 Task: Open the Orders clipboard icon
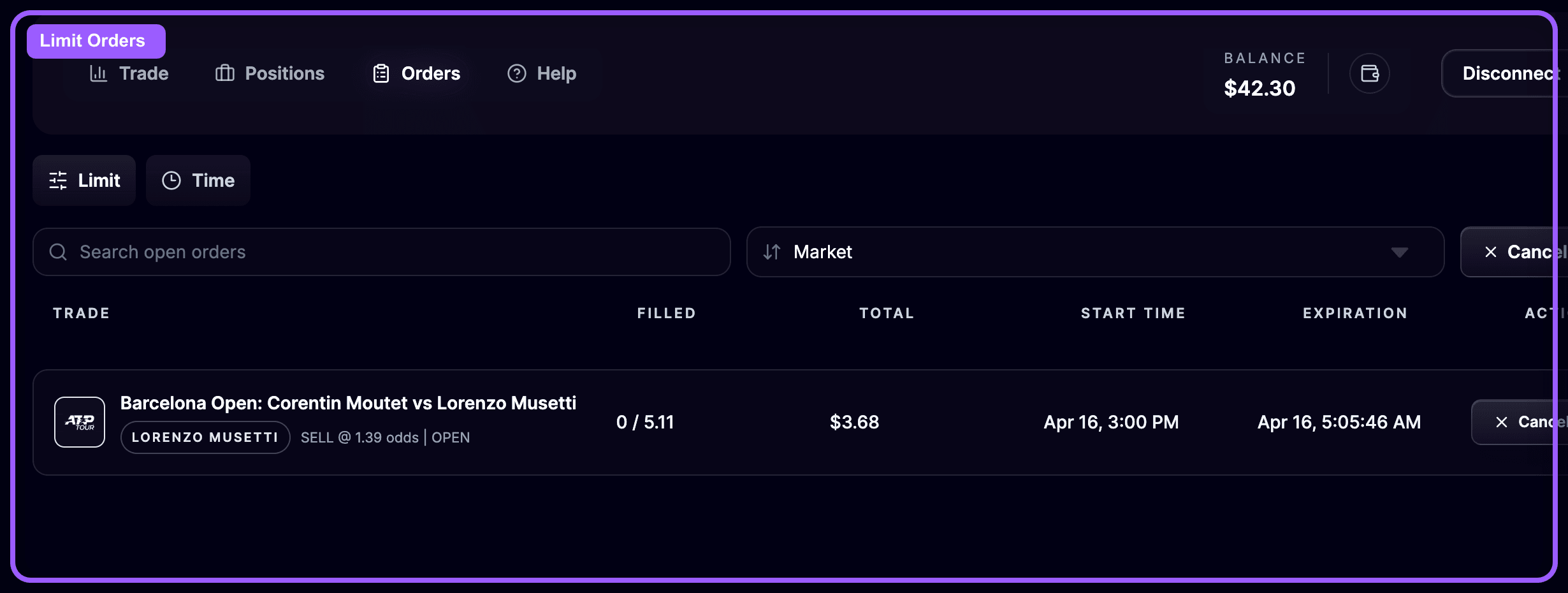[381, 73]
